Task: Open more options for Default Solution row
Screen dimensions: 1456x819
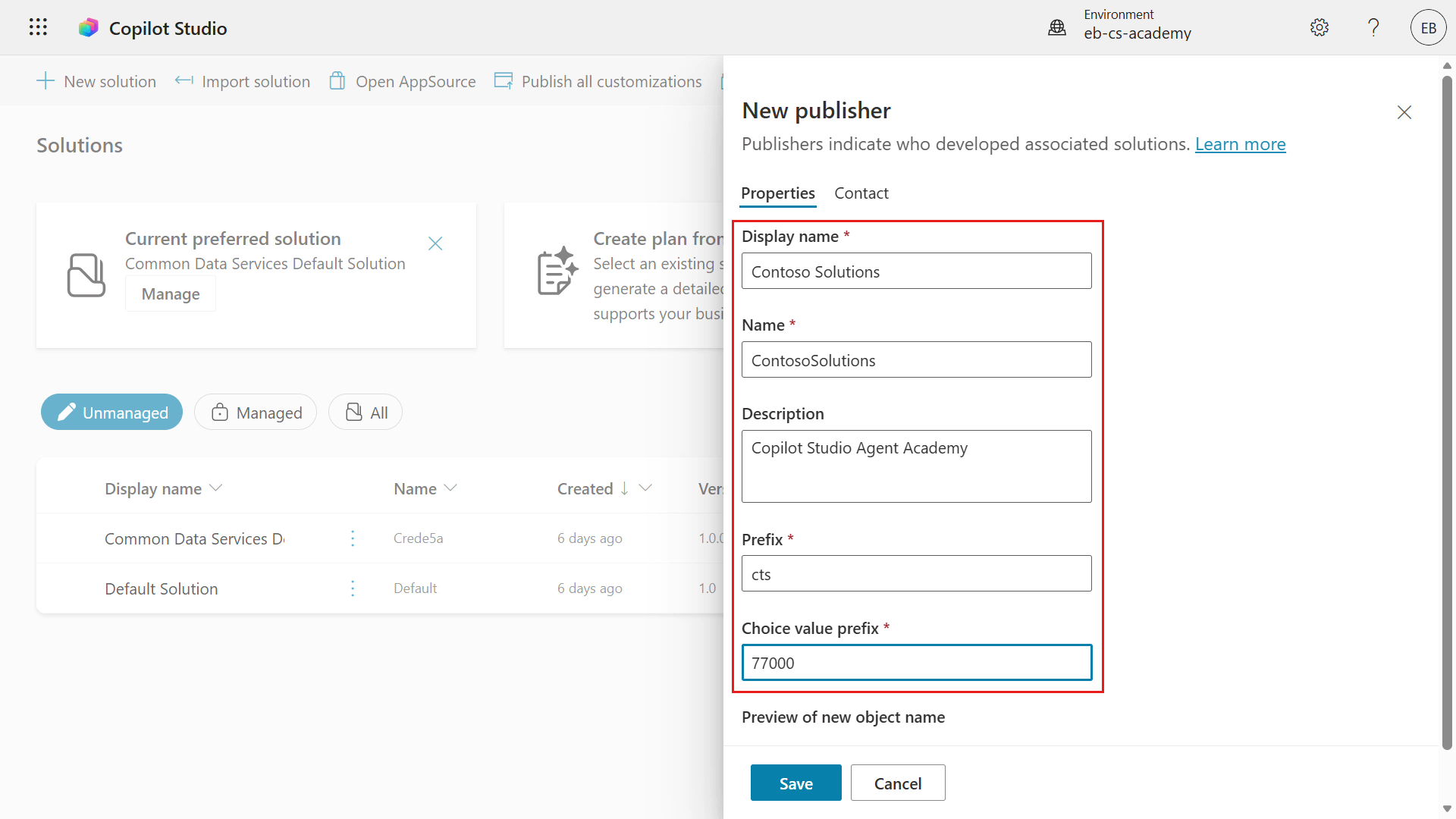Action: pos(353,588)
